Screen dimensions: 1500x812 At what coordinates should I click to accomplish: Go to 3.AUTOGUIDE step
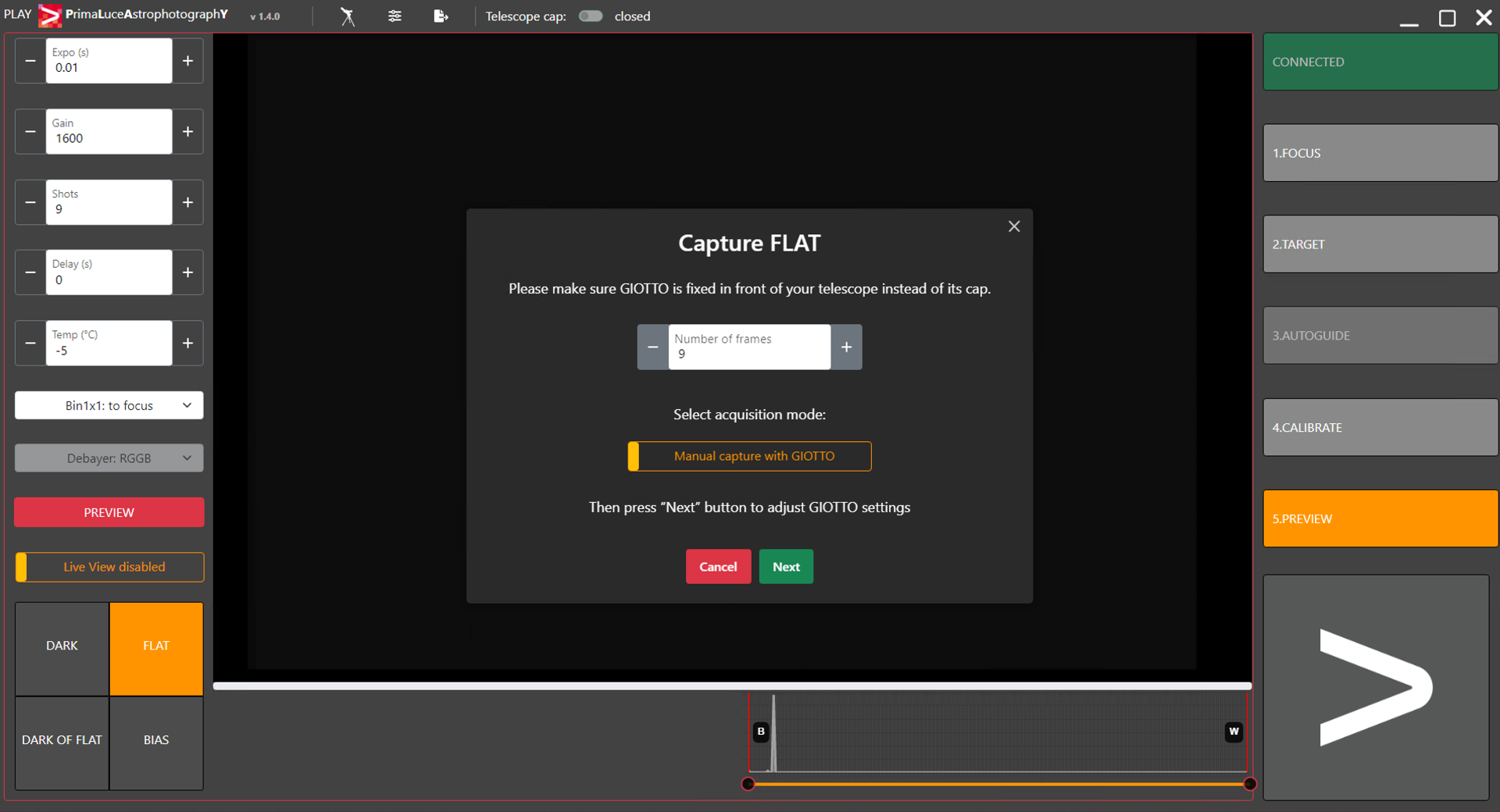tap(1380, 336)
